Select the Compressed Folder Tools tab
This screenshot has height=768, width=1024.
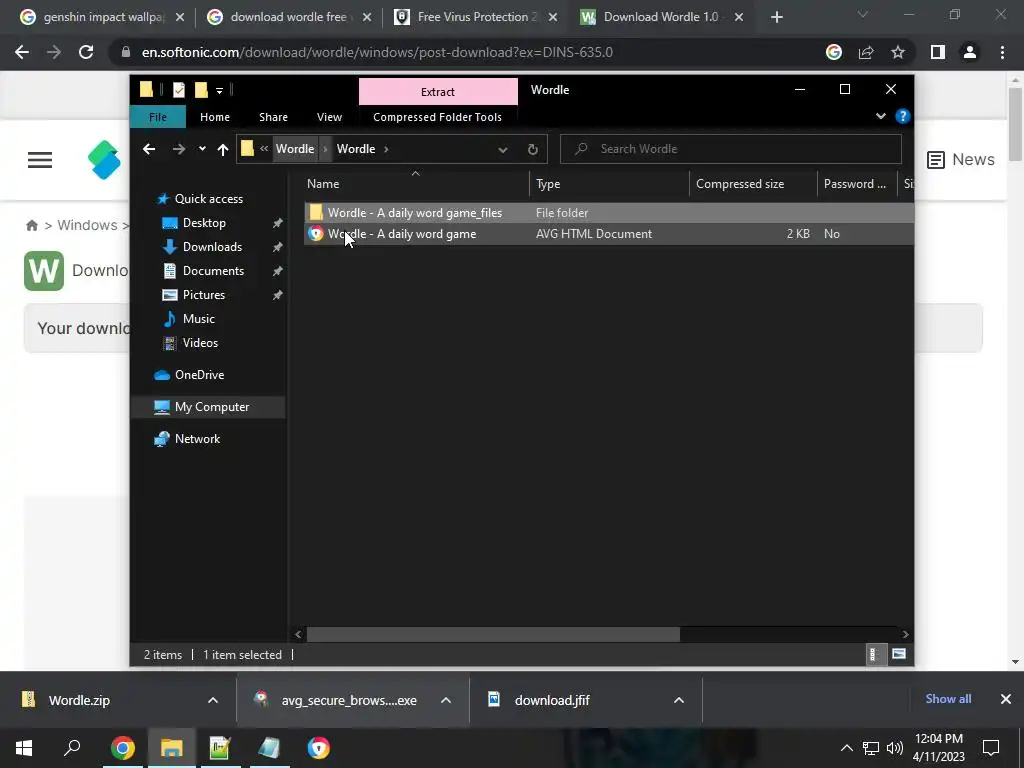point(438,117)
